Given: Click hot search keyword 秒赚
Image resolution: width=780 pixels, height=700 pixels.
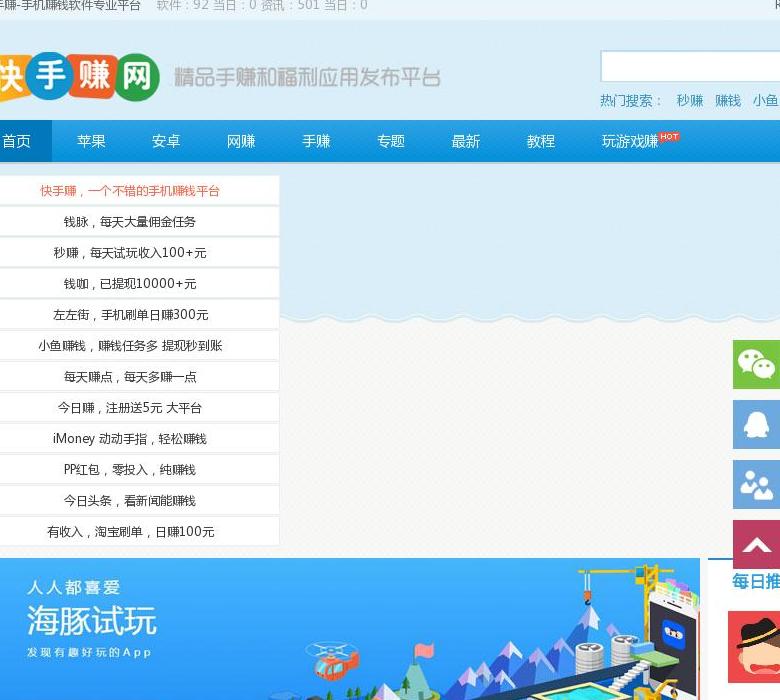Looking at the screenshot, I should pyautogui.click(x=689, y=101).
